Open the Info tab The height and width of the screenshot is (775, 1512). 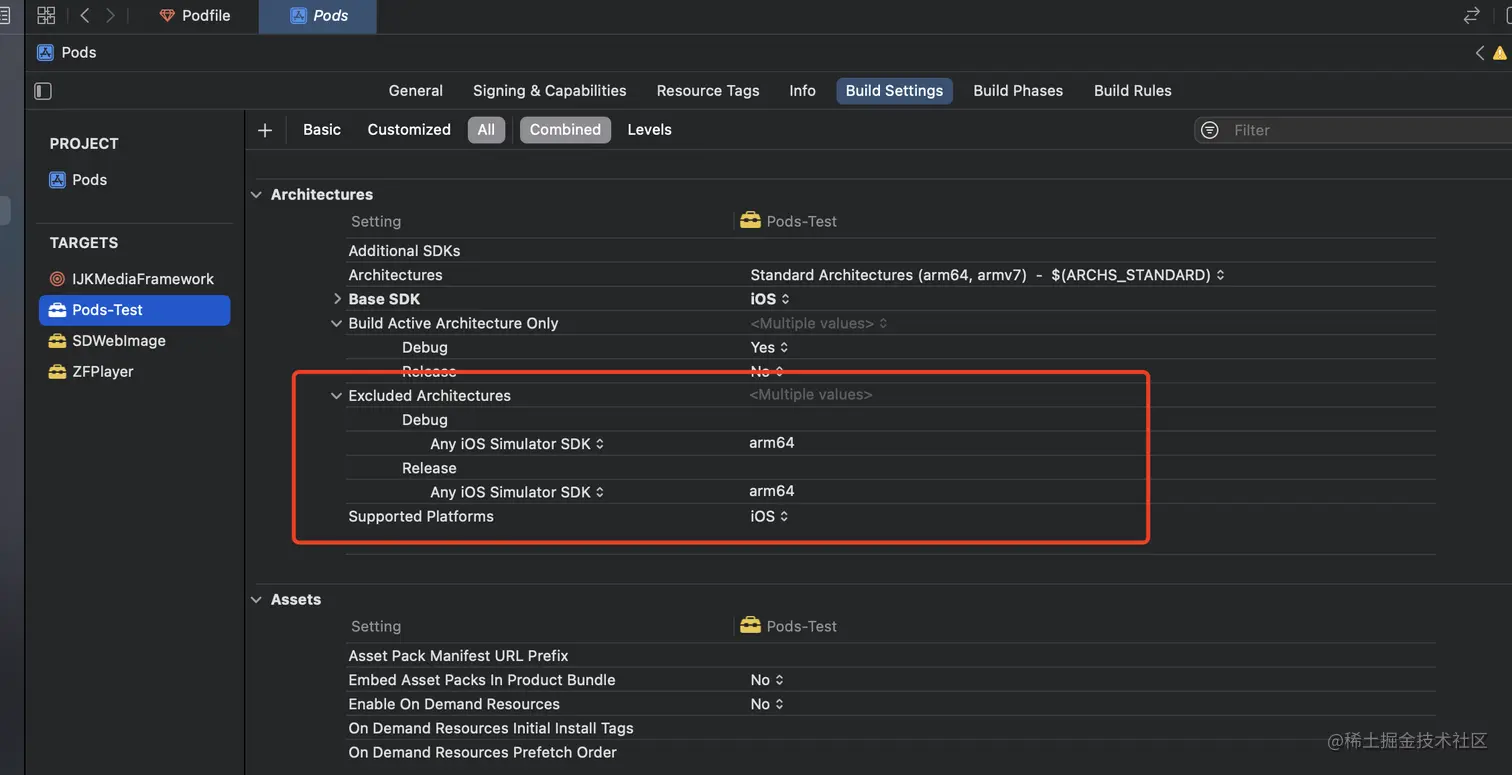point(802,91)
